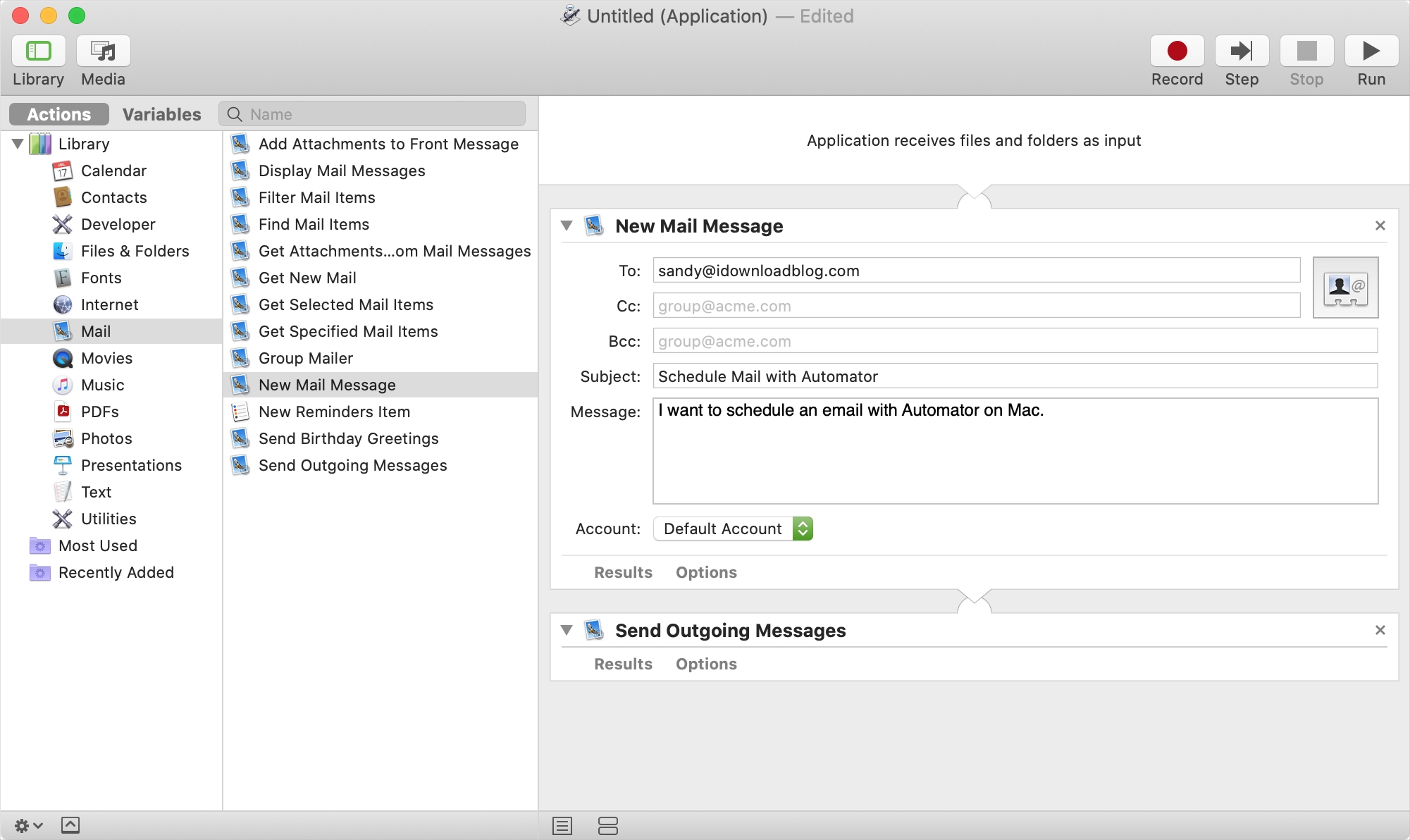Switch to the Variables tab
The height and width of the screenshot is (840, 1410).
click(x=161, y=114)
